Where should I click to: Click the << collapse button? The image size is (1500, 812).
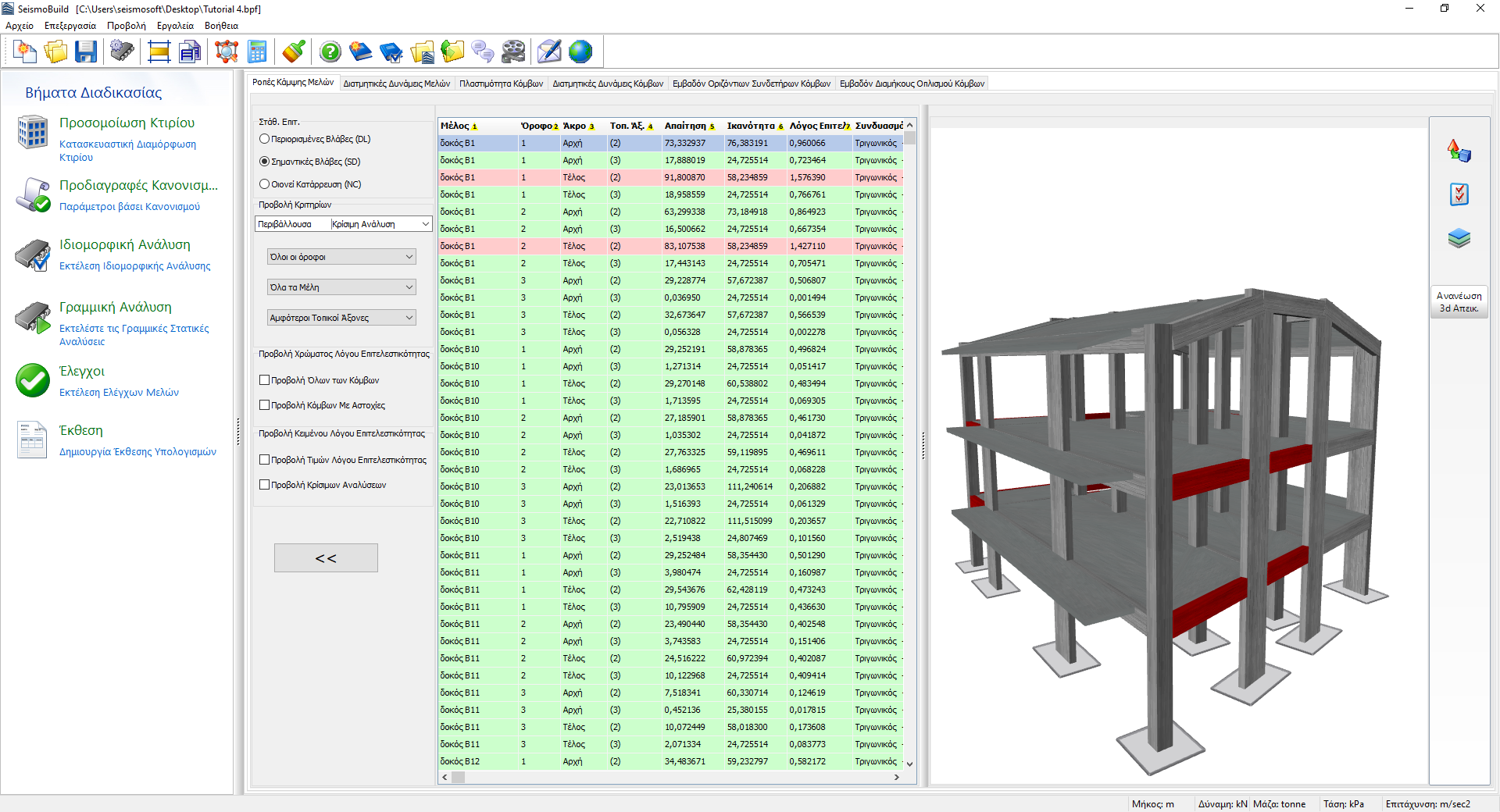[326, 558]
